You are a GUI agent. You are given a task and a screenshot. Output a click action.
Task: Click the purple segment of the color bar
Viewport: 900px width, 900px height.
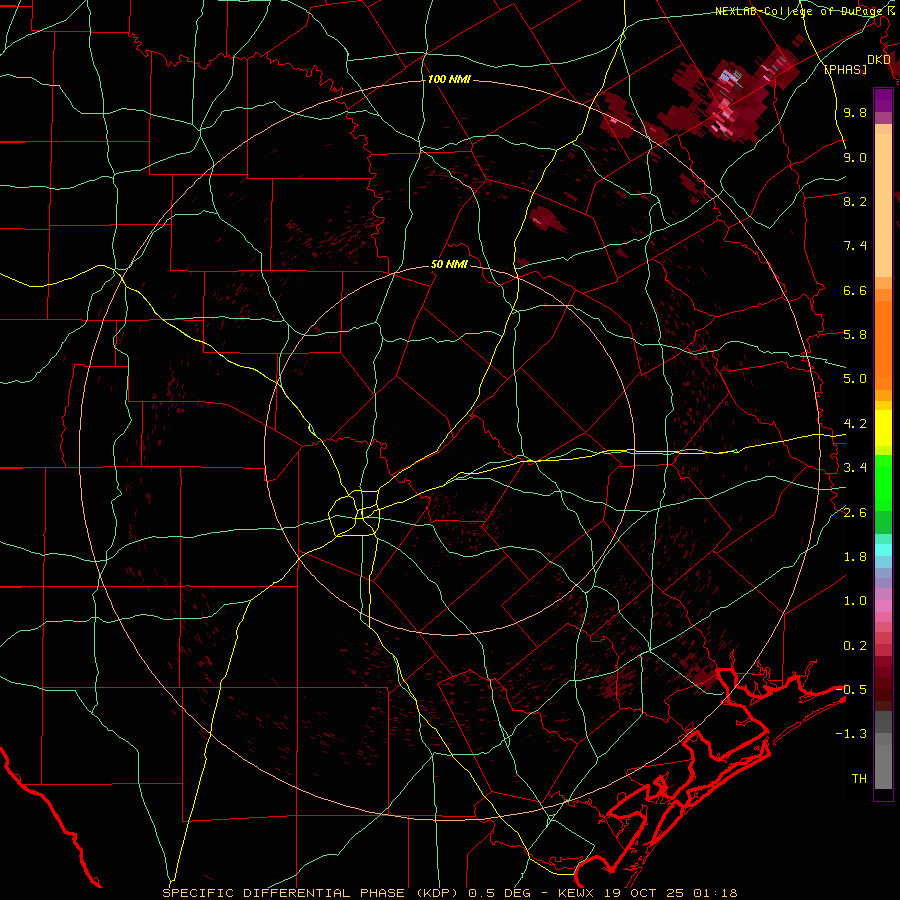[883, 100]
